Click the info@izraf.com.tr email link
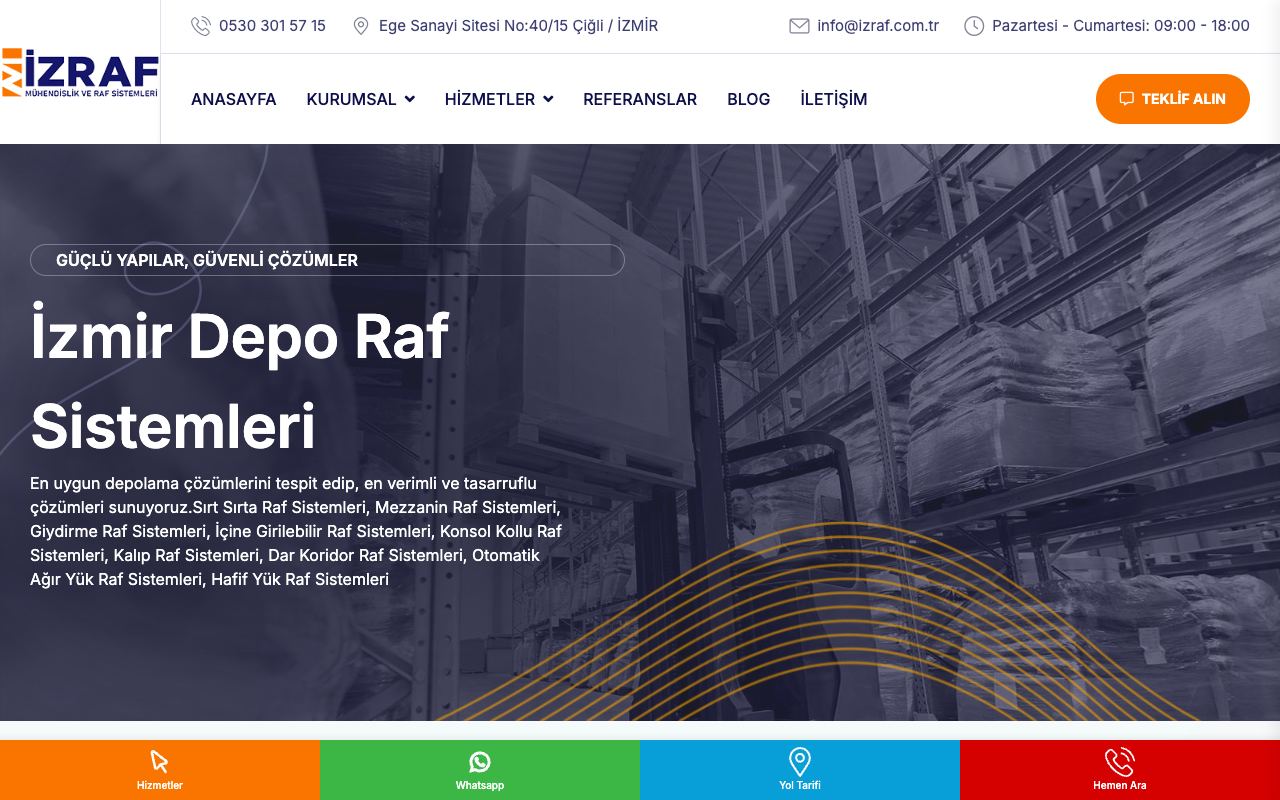This screenshot has height=800, width=1280. coord(878,26)
